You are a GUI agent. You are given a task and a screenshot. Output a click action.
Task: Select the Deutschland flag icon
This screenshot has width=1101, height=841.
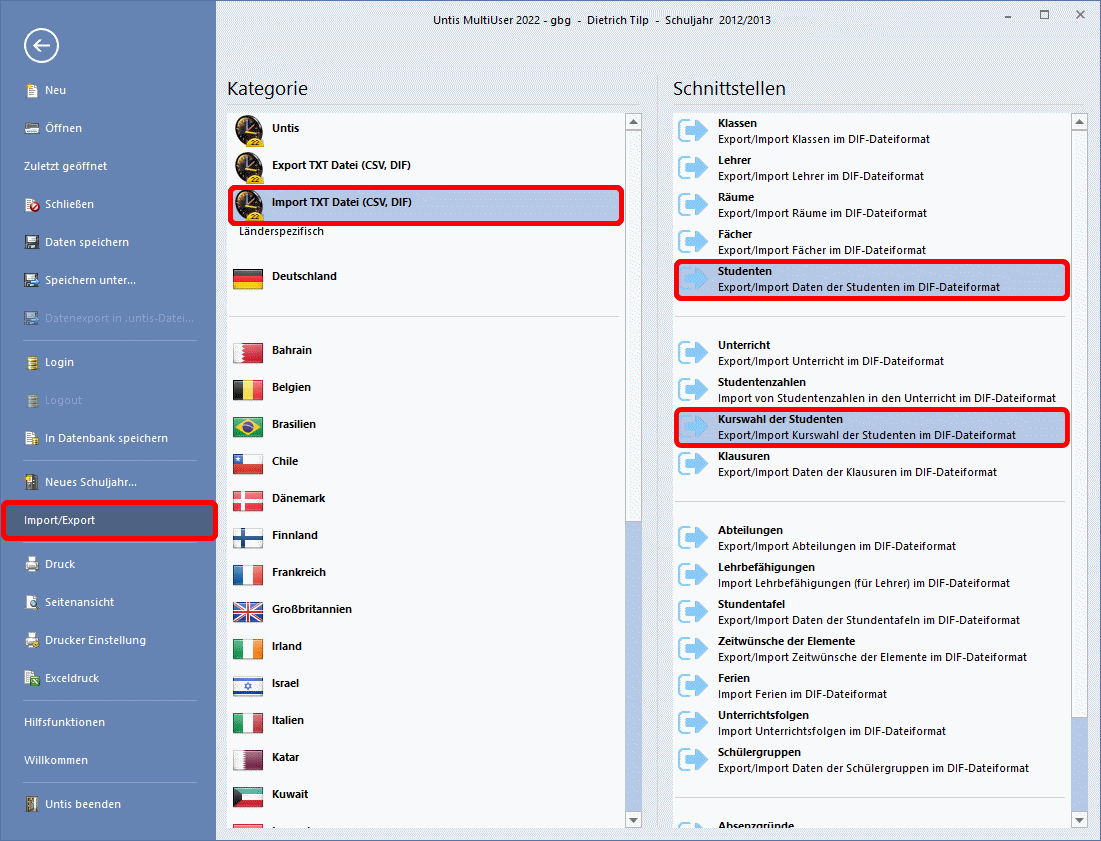[248, 277]
